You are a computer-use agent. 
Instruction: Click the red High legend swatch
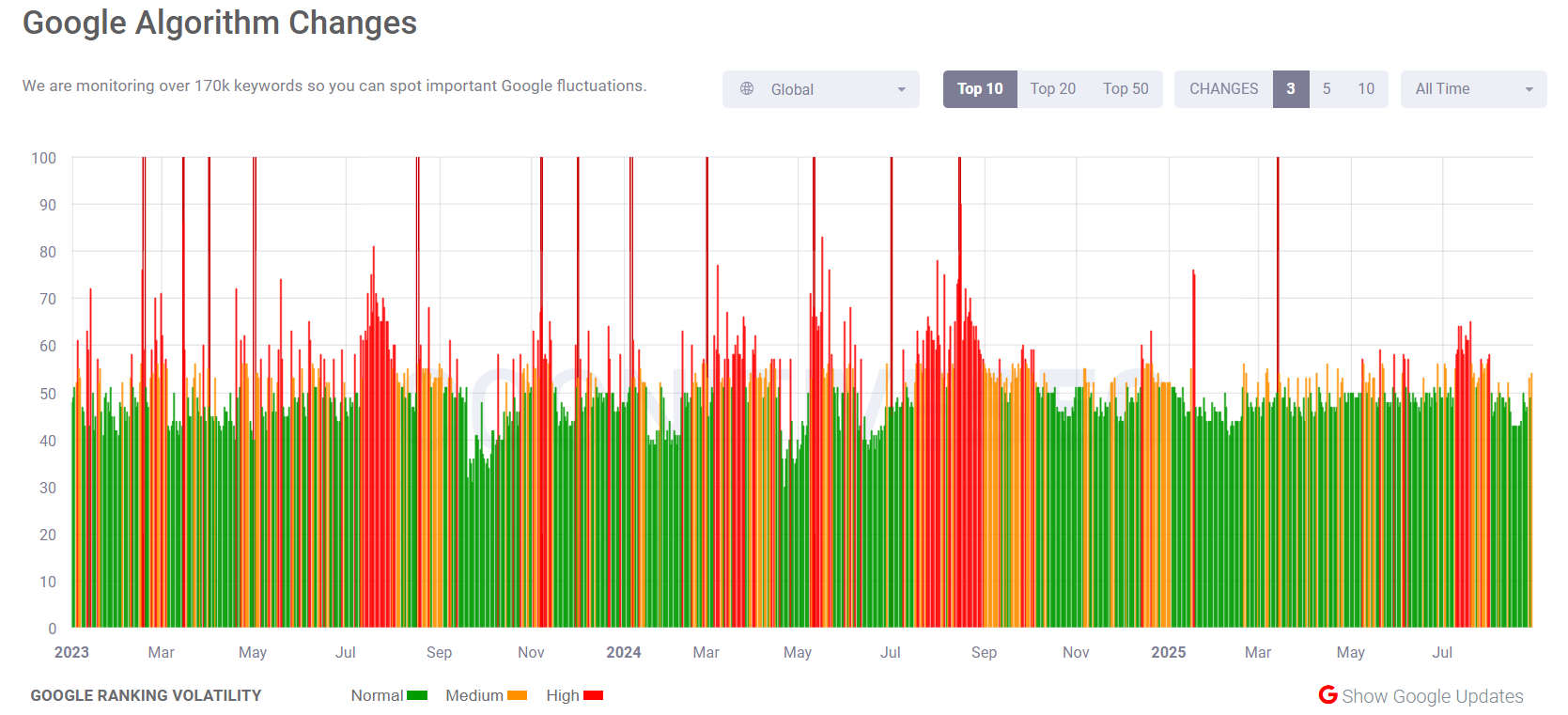(x=593, y=695)
